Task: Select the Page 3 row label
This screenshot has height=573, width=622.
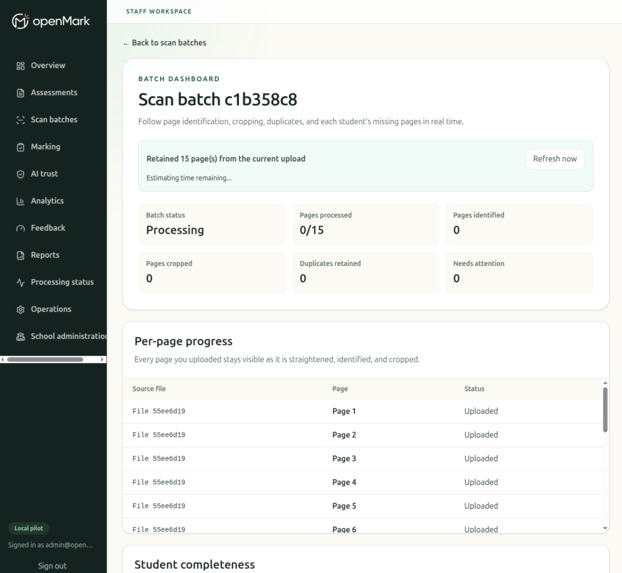Action: point(344,459)
